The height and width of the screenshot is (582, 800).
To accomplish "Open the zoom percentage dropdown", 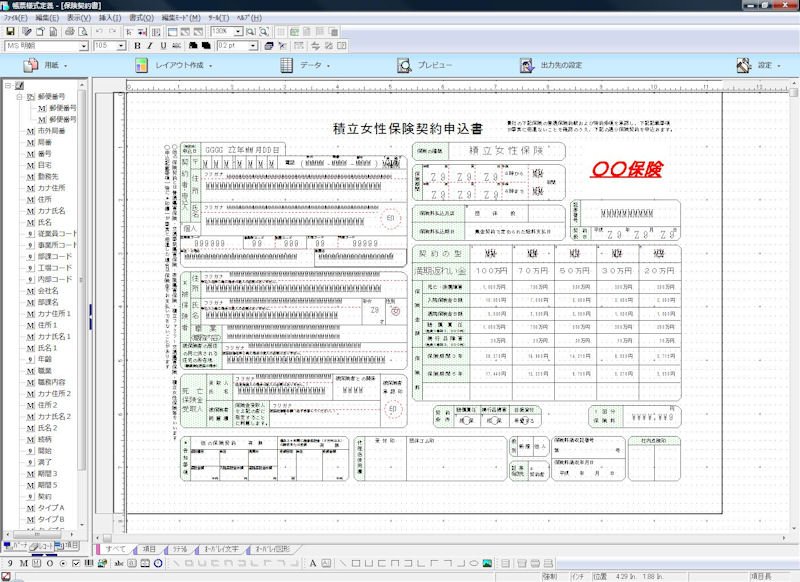I will (x=238, y=32).
